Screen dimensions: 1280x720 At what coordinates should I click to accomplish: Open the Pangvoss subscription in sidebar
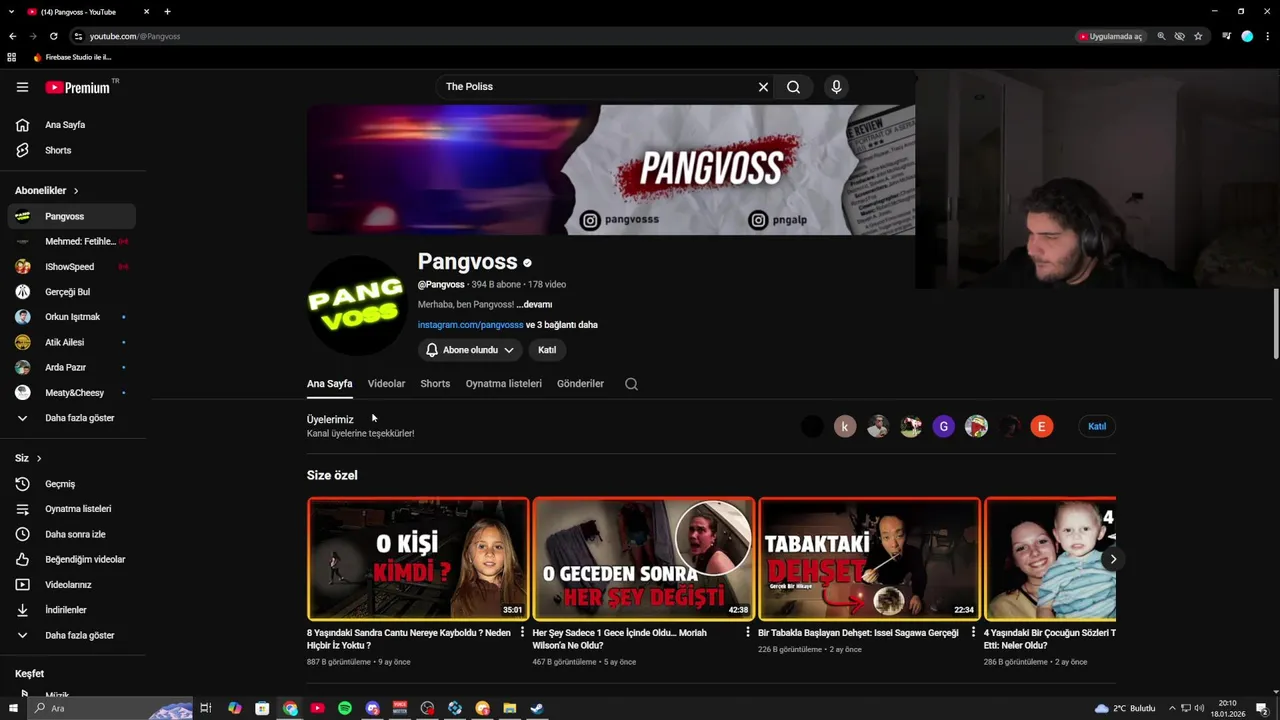click(71, 216)
